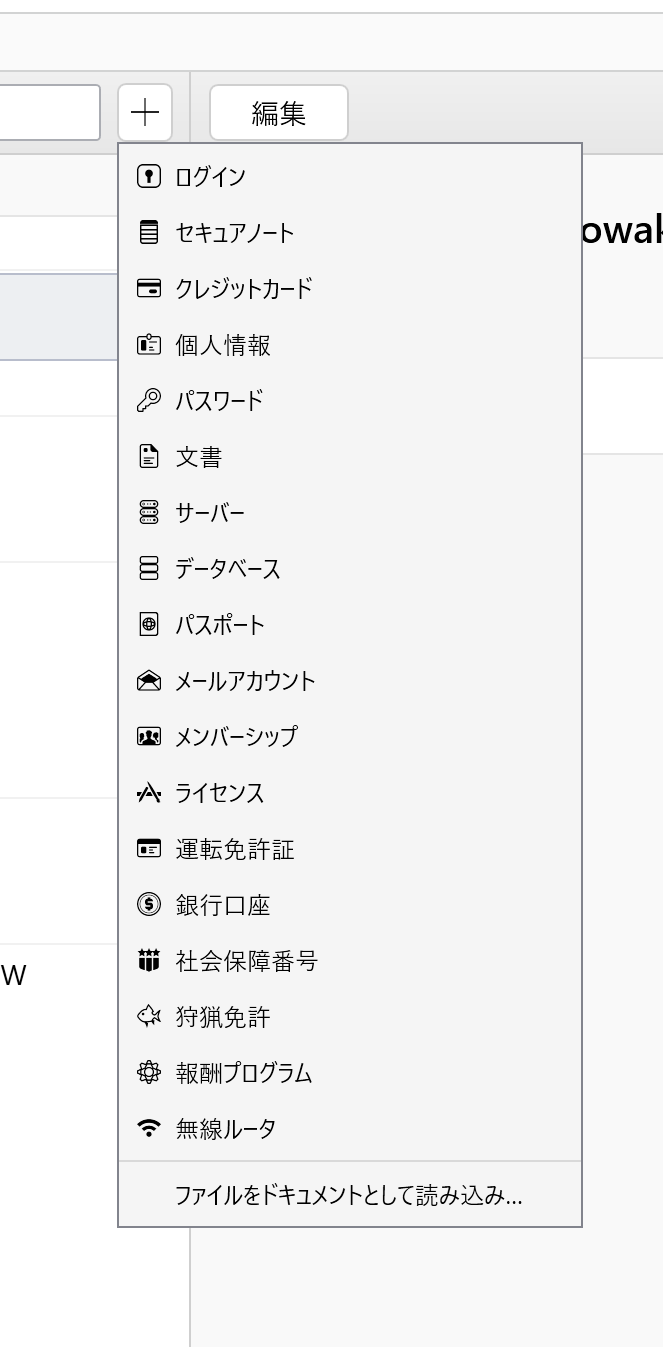Click the 編集 button
This screenshot has width=663, height=1347.
278,113
